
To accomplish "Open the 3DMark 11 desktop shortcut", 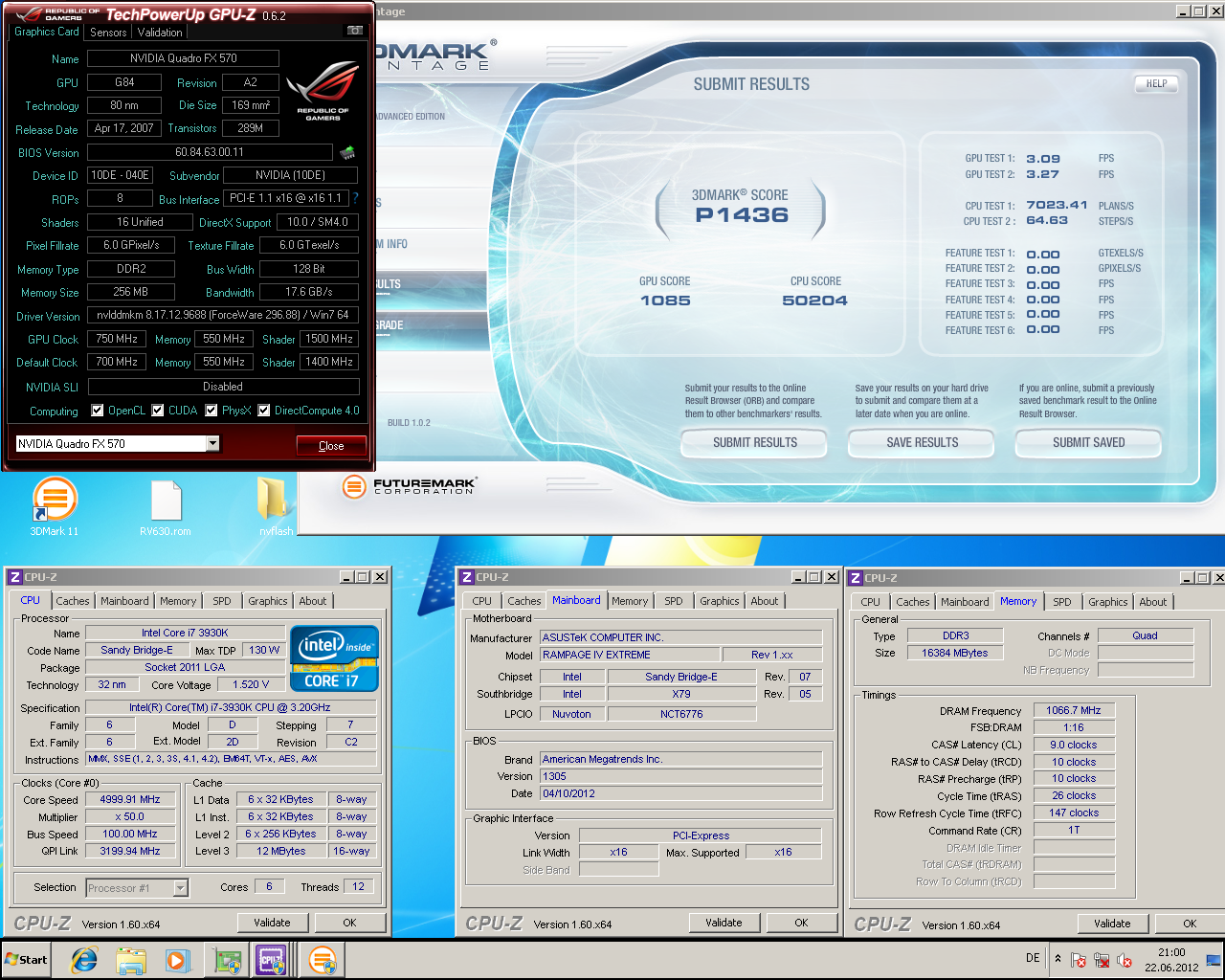I will pos(55,507).
